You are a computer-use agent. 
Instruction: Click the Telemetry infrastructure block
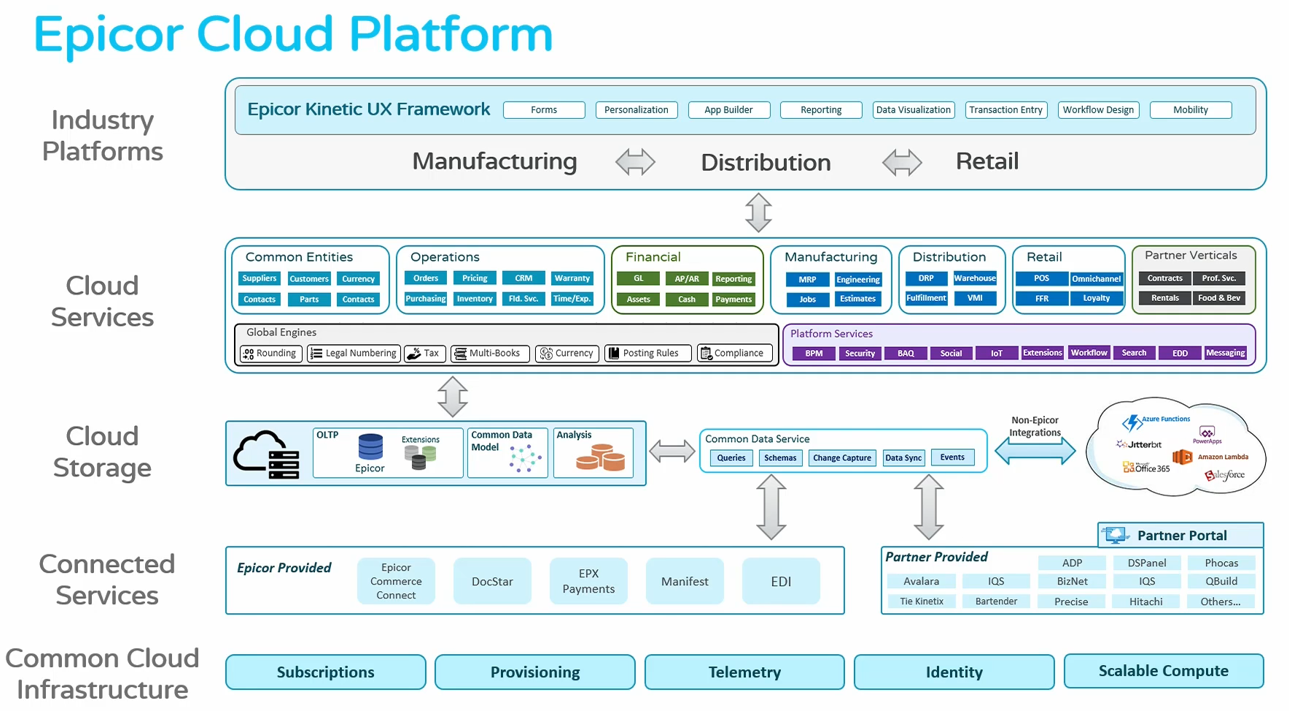(744, 672)
